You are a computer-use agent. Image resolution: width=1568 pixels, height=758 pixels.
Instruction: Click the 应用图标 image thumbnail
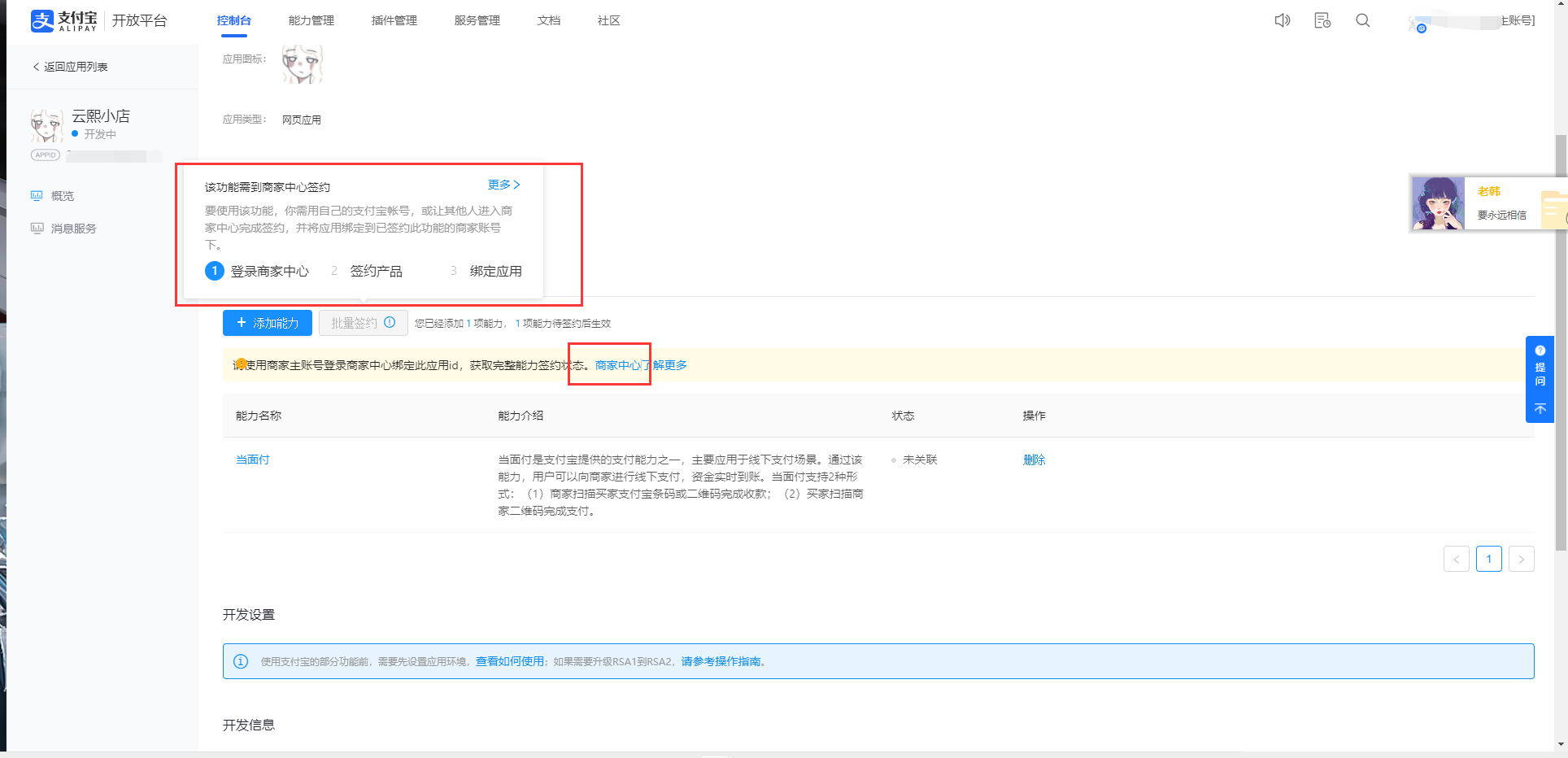(x=303, y=63)
